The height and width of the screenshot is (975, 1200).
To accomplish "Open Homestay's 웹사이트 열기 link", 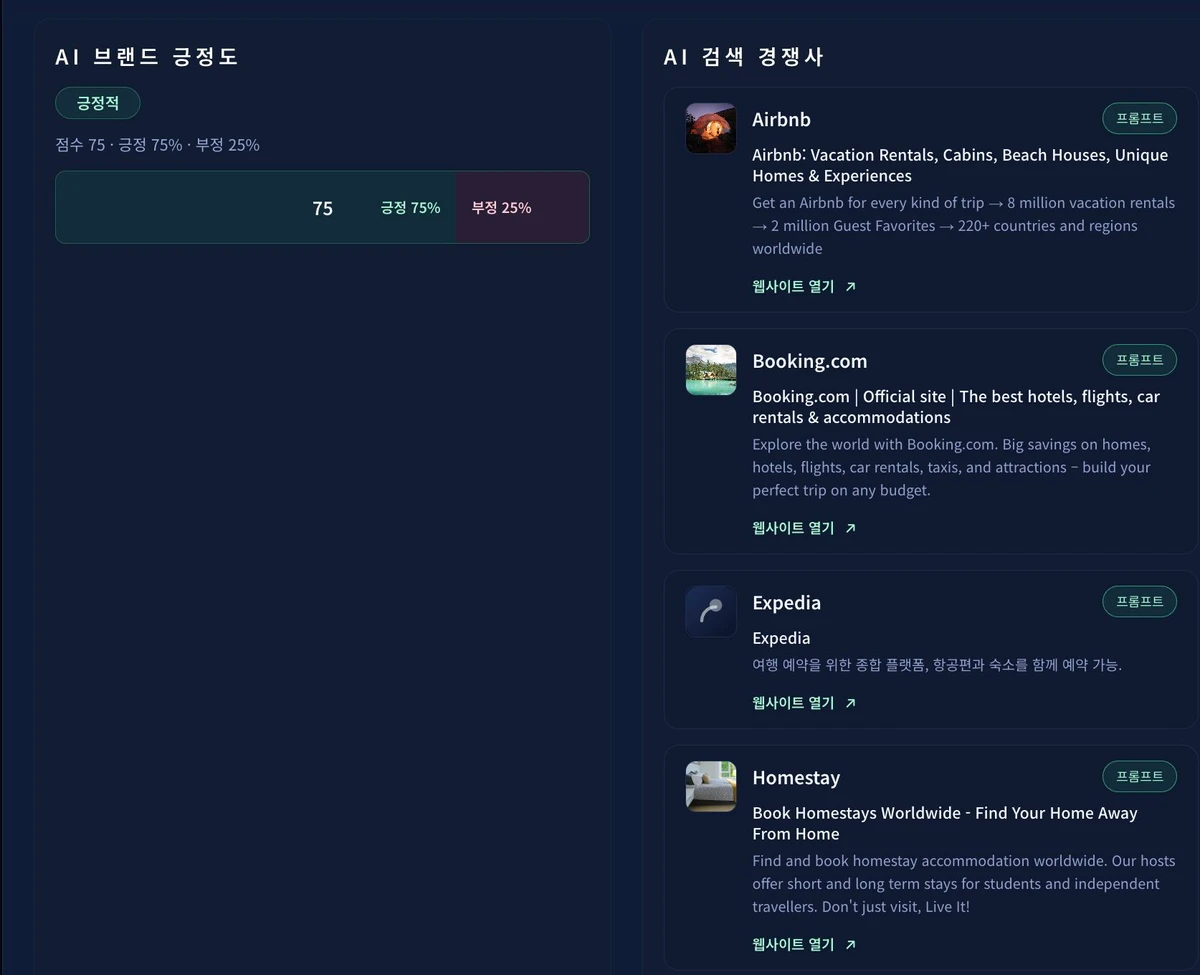I will pyautogui.click(x=804, y=944).
